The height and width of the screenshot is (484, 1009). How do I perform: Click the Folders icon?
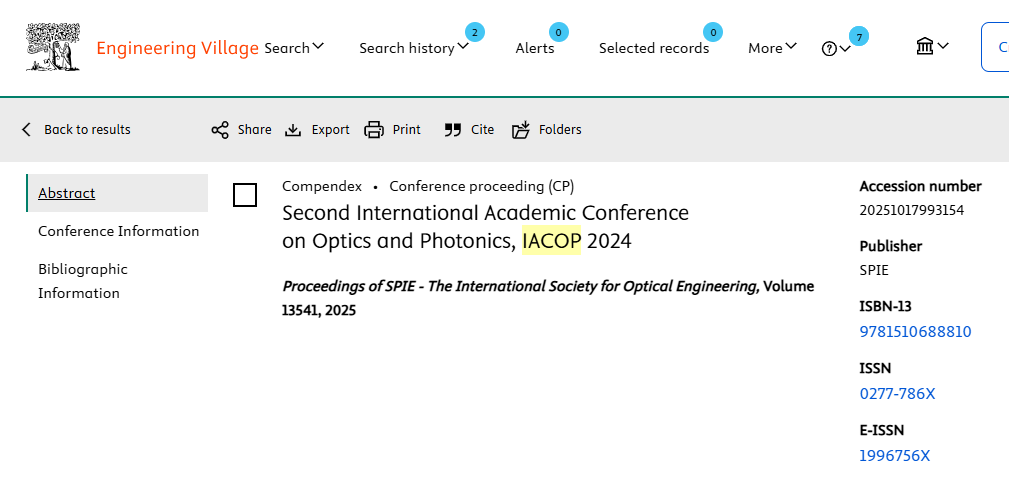coord(521,130)
